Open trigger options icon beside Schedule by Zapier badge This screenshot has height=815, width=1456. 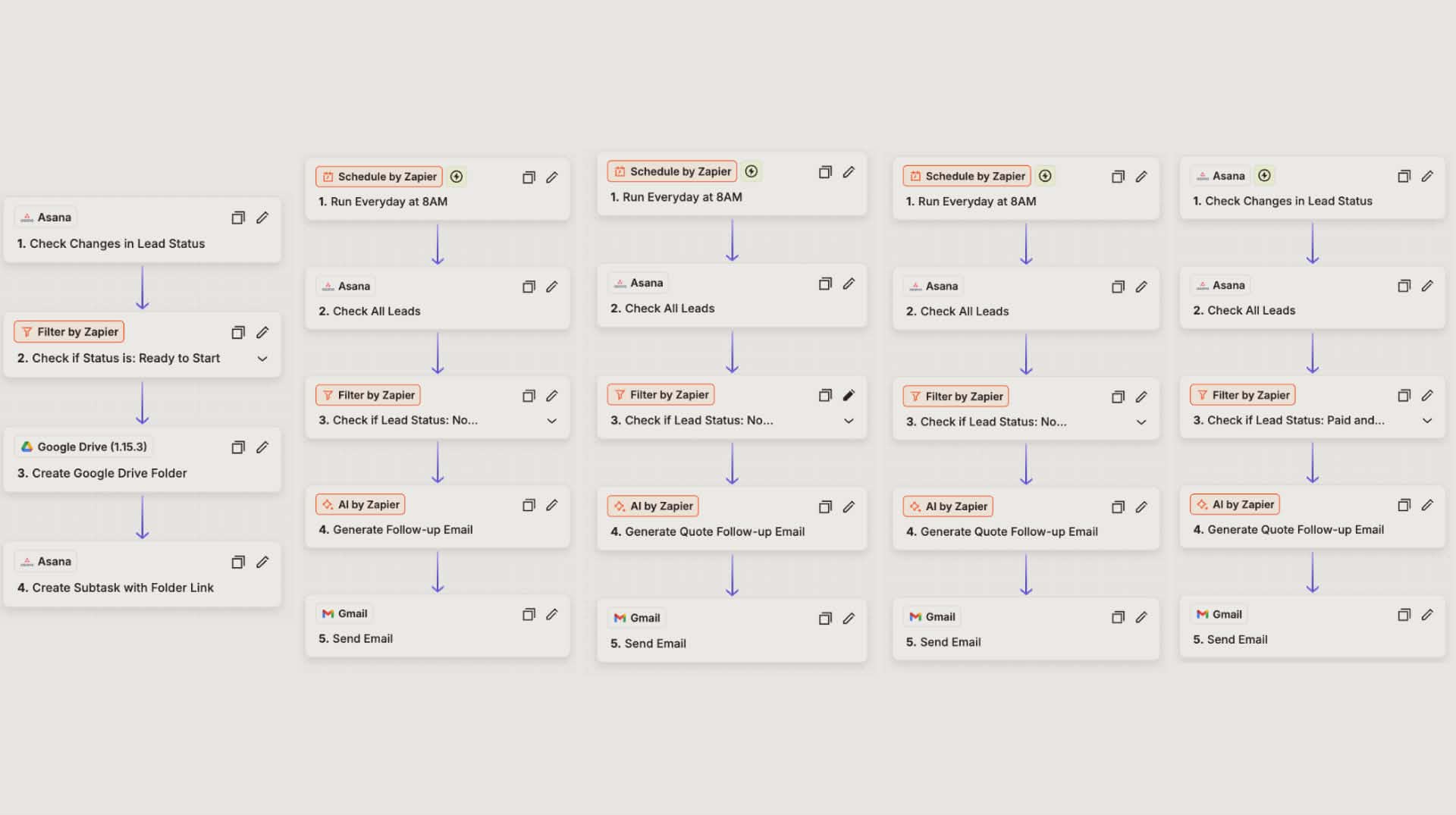457,176
